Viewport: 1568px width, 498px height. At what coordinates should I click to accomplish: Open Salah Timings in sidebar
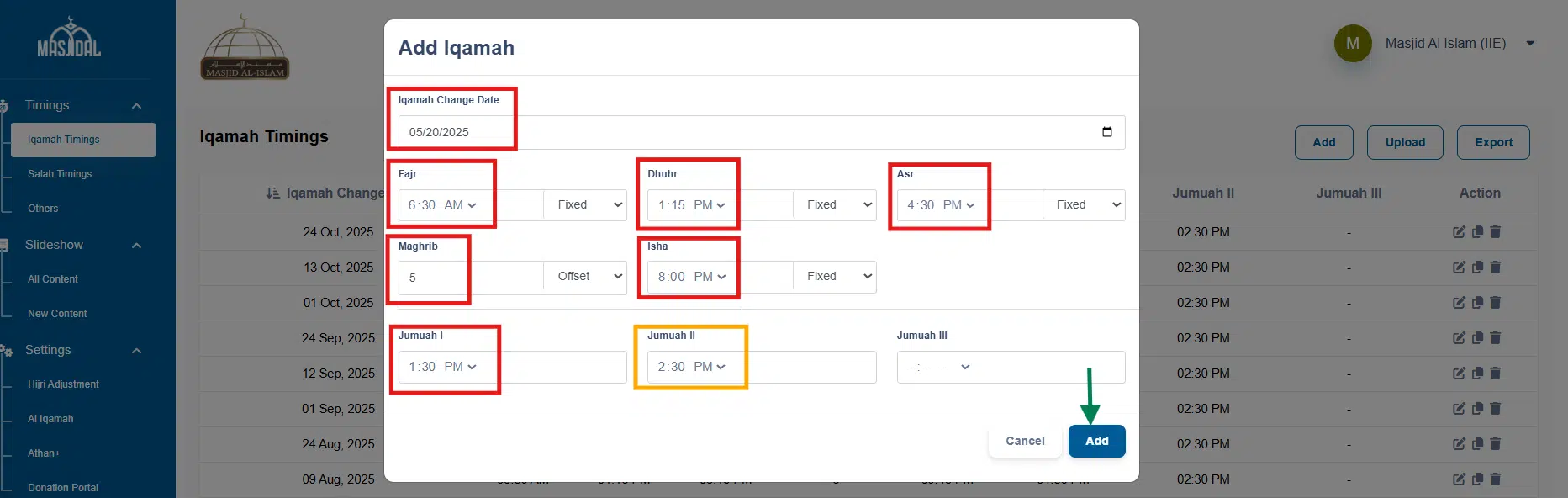coord(60,174)
